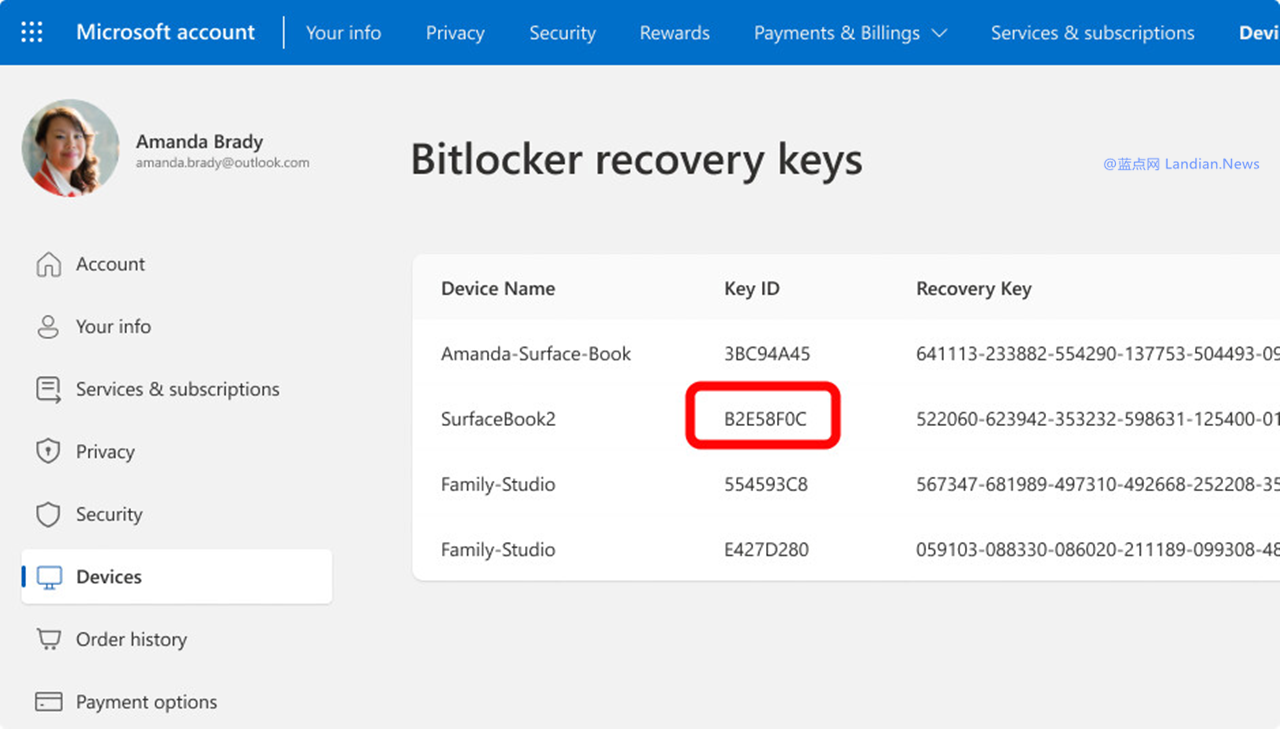Click key ID 3BC94A45
The height and width of the screenshot is (729, 1280).
[x=767, y=354]
